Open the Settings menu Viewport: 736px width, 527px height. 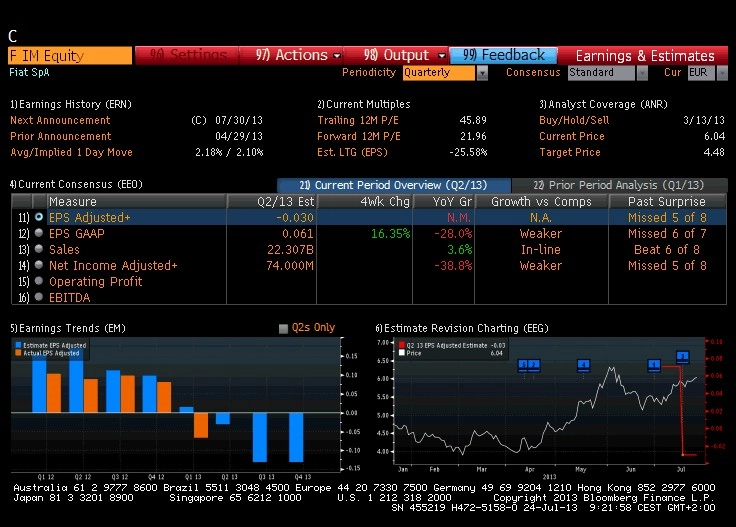tap(187, 55)
